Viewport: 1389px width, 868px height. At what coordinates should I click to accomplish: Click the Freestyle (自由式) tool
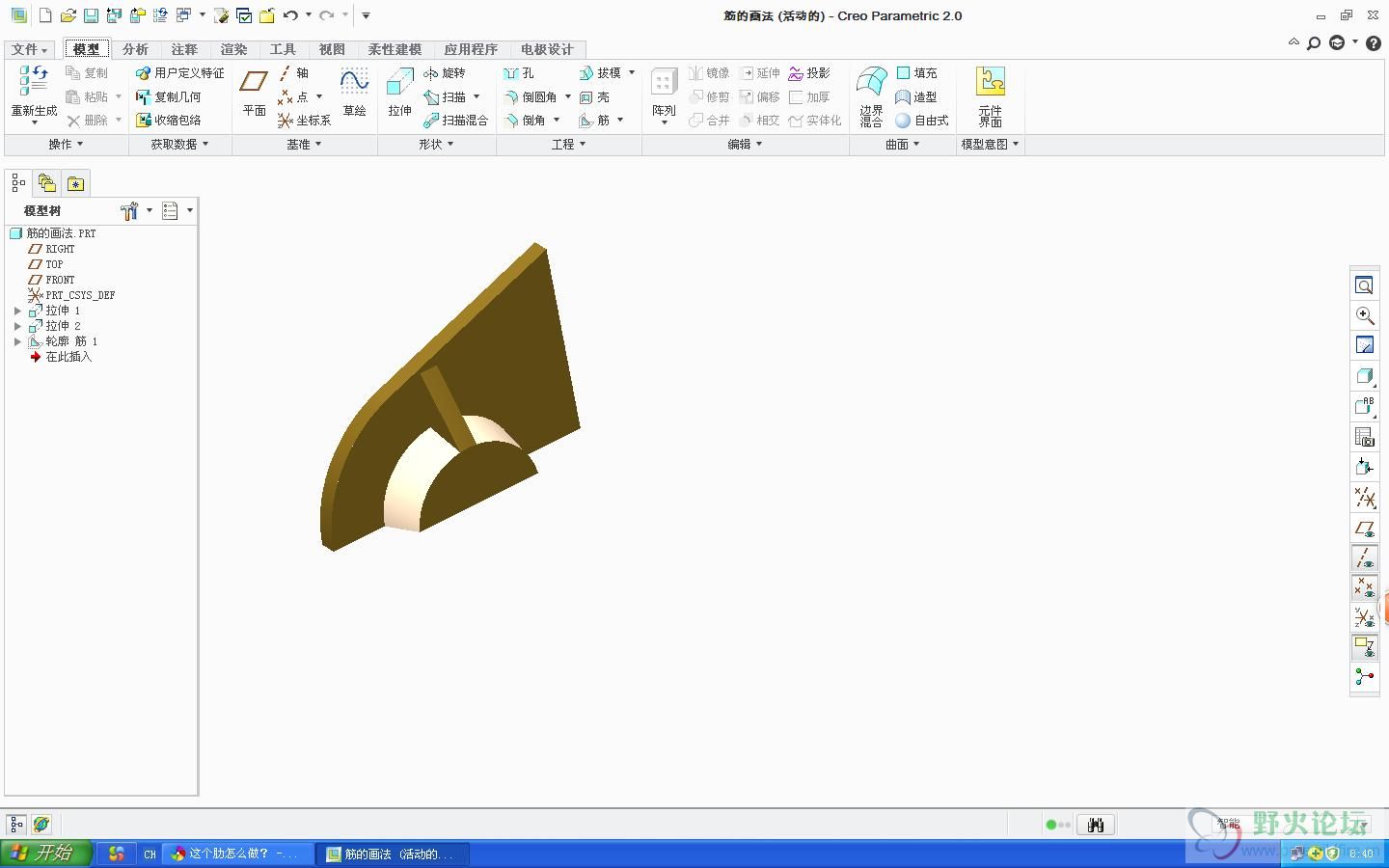(x=922, y=121)
